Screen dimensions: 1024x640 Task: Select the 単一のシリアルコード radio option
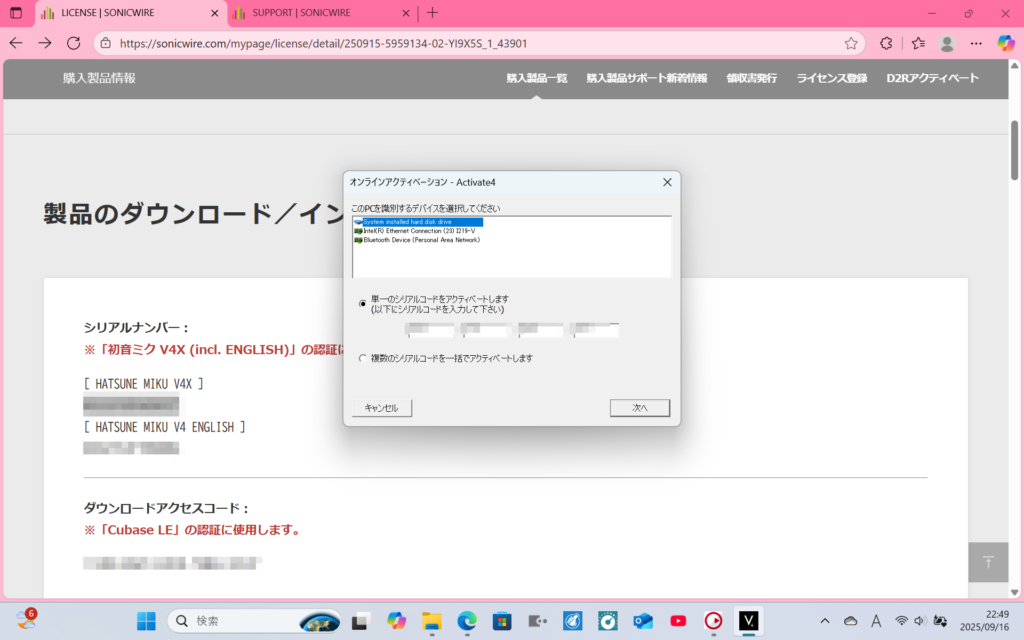[x=362, y=303]
